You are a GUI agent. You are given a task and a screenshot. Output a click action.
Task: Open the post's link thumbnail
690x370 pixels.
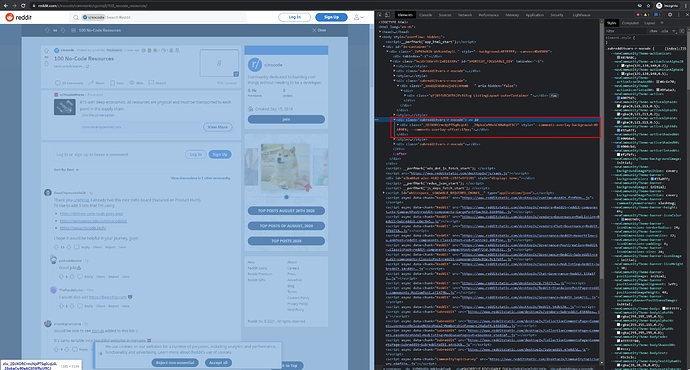click(219, 63)
